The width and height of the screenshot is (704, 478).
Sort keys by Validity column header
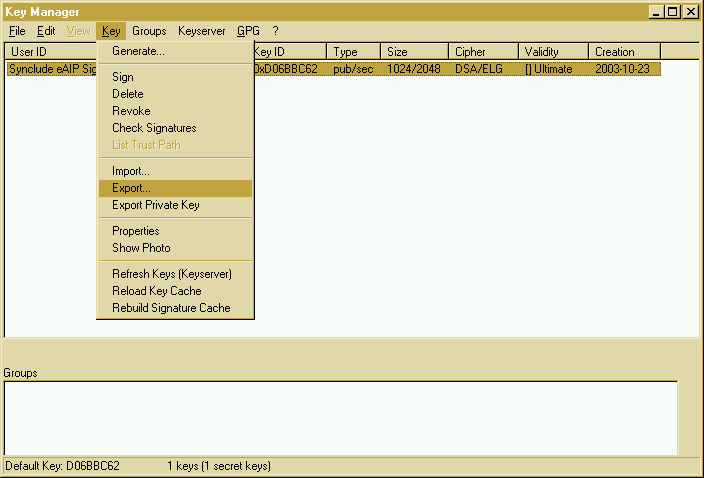(553, 51)
